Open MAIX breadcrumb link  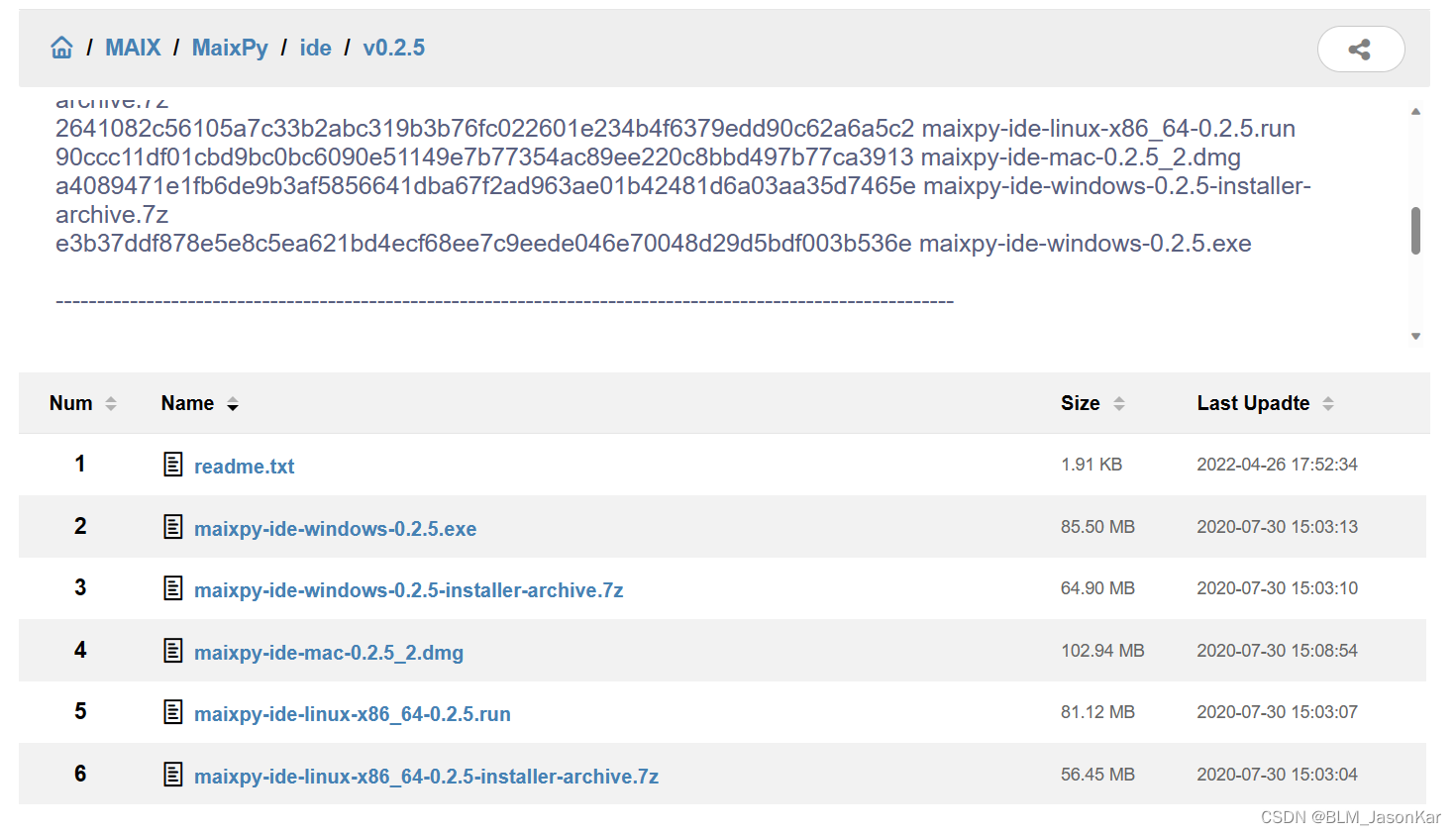coord(133,48)
